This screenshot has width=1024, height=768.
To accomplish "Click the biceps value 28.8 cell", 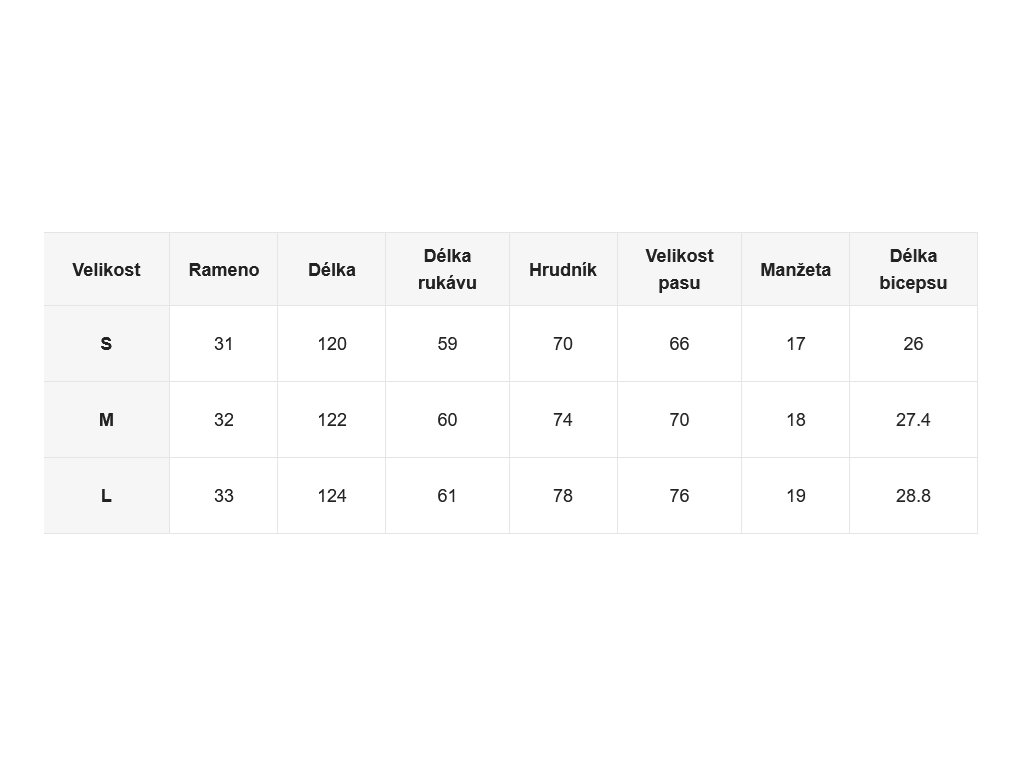I will point(913,496).
